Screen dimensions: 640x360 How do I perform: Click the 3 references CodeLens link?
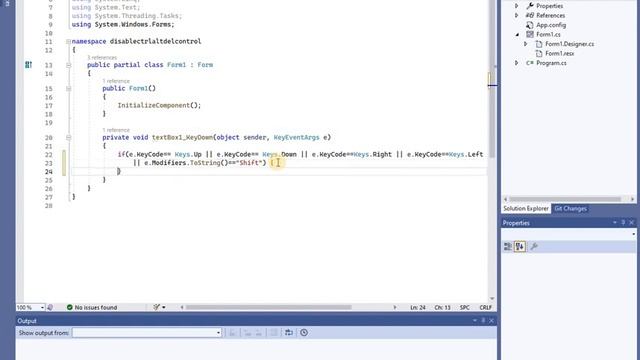point(102,58)
